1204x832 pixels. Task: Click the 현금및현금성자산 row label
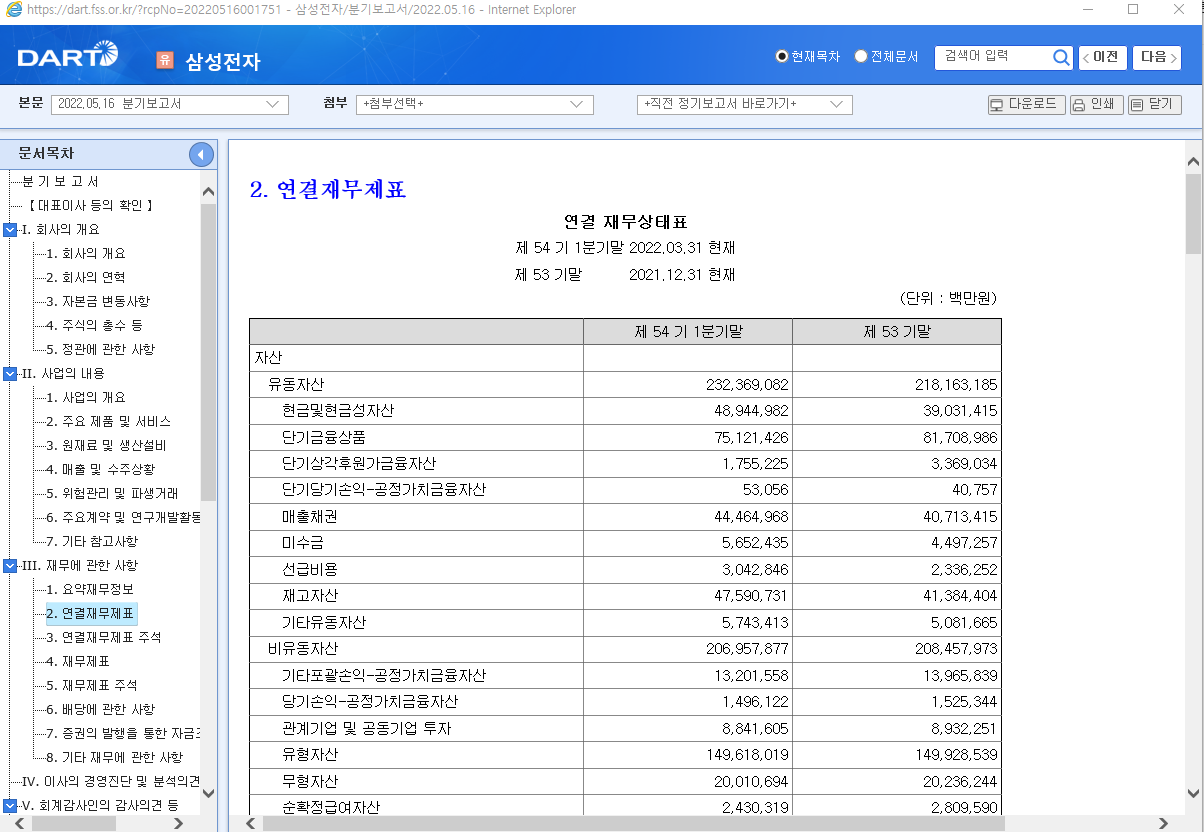tap(338, 411)
